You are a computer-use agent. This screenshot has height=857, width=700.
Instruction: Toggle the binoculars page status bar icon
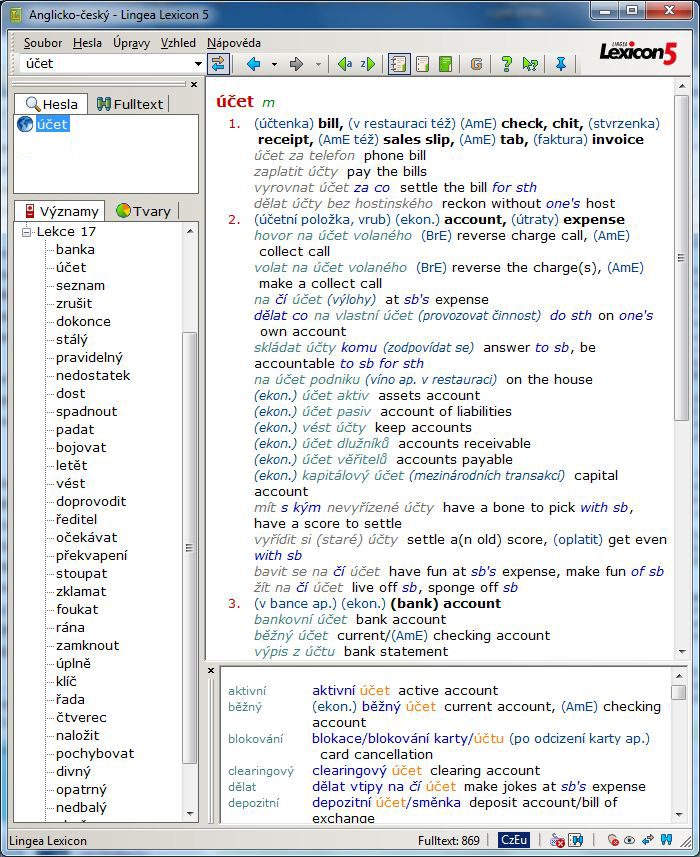pyautogui.click(x=575, y=840)
